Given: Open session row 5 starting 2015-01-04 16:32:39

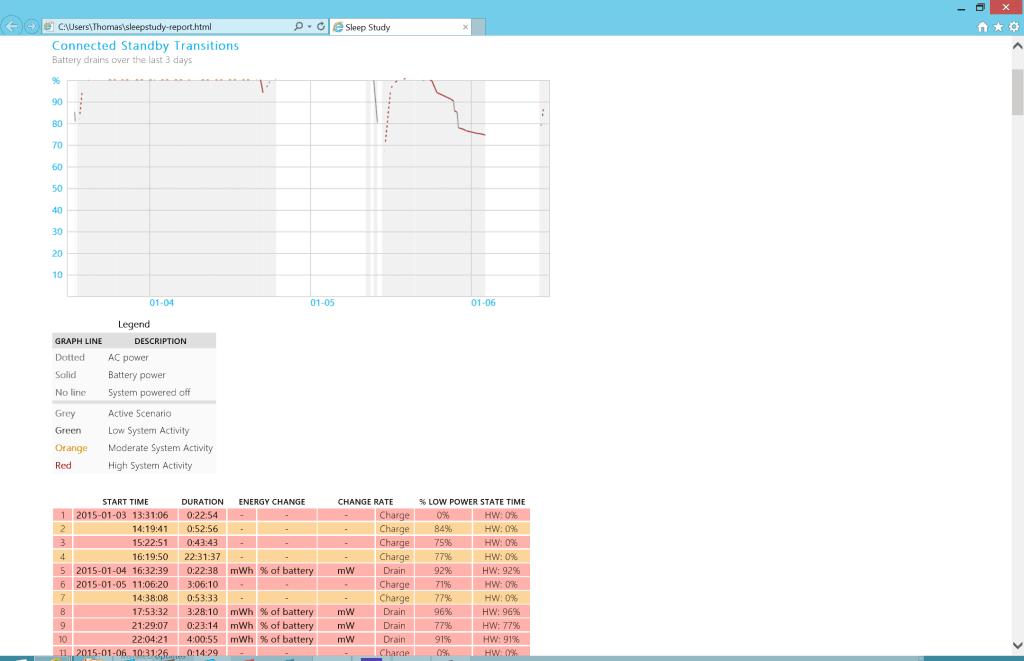Looking at the screenshot, I should [x=291, y=571].
